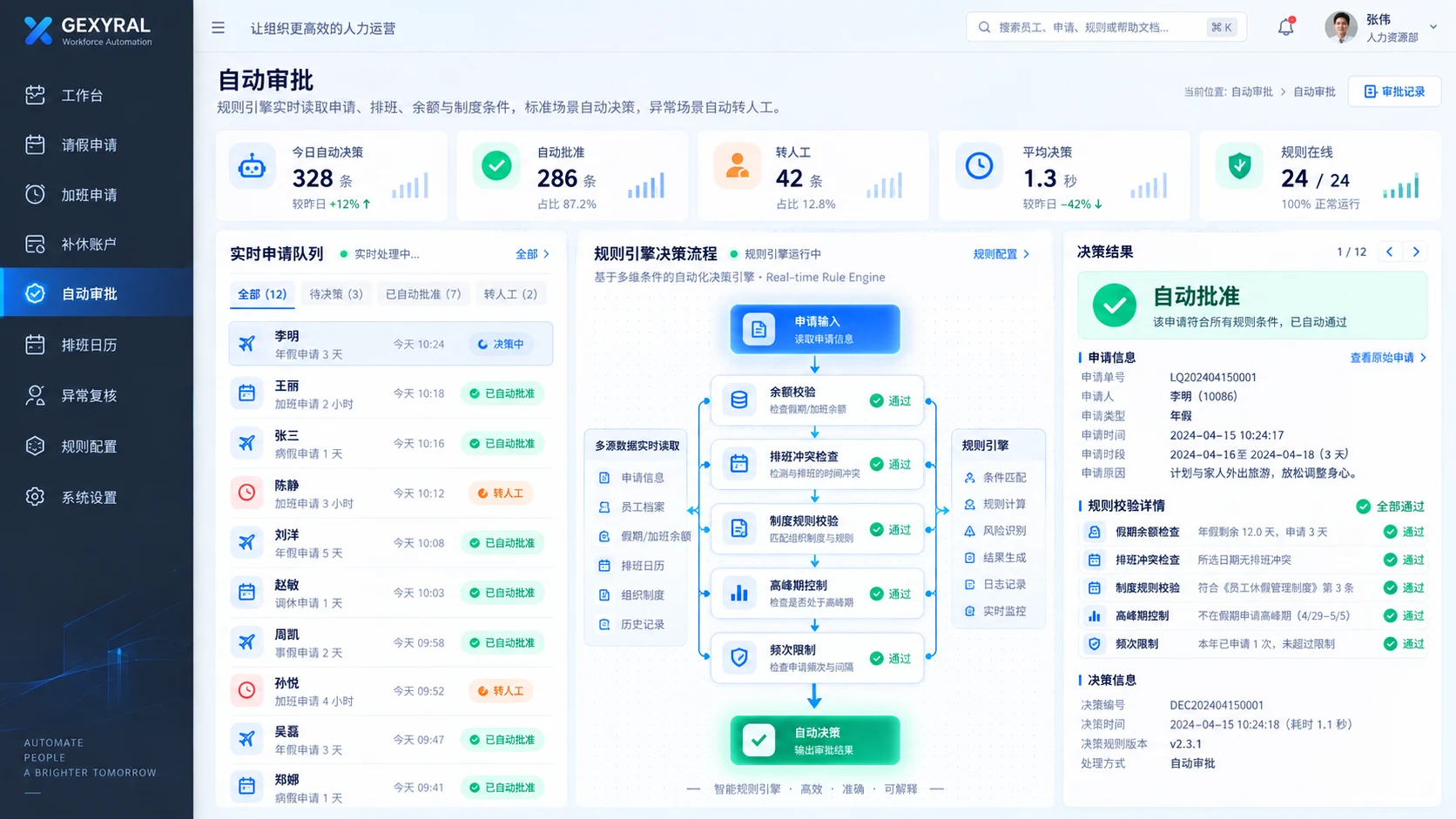1456x819 pixels.
Task: Select the 已自动批准 (7) tab
Action: [x=423, y=294]
